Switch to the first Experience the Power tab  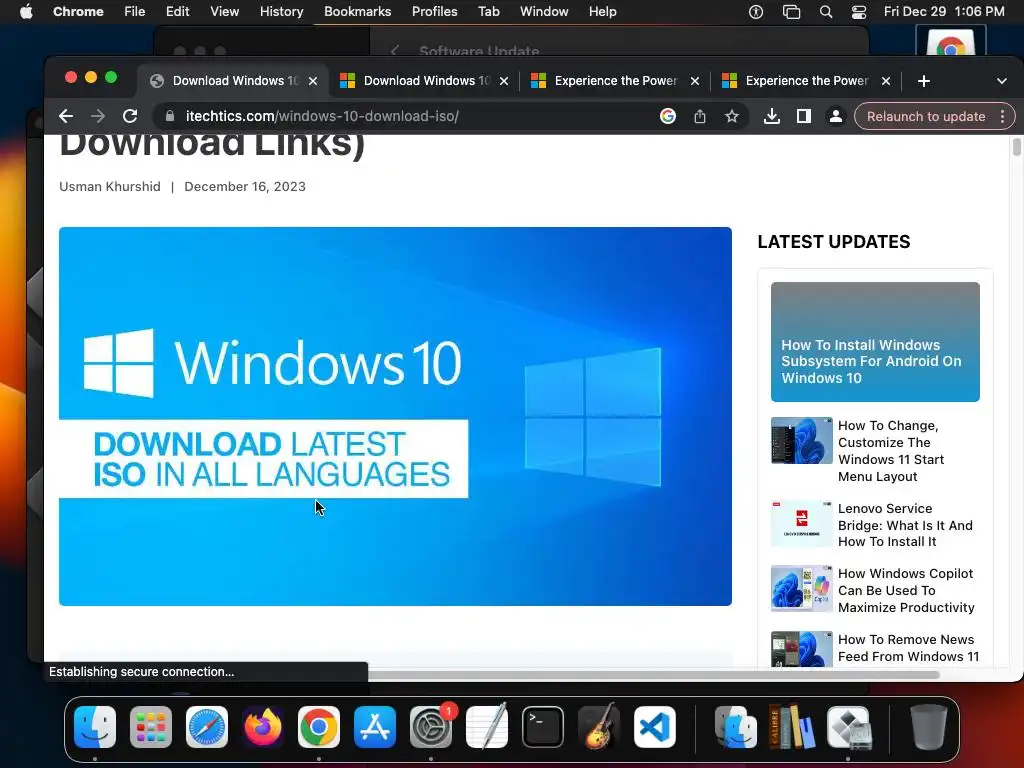coord(615,81)
